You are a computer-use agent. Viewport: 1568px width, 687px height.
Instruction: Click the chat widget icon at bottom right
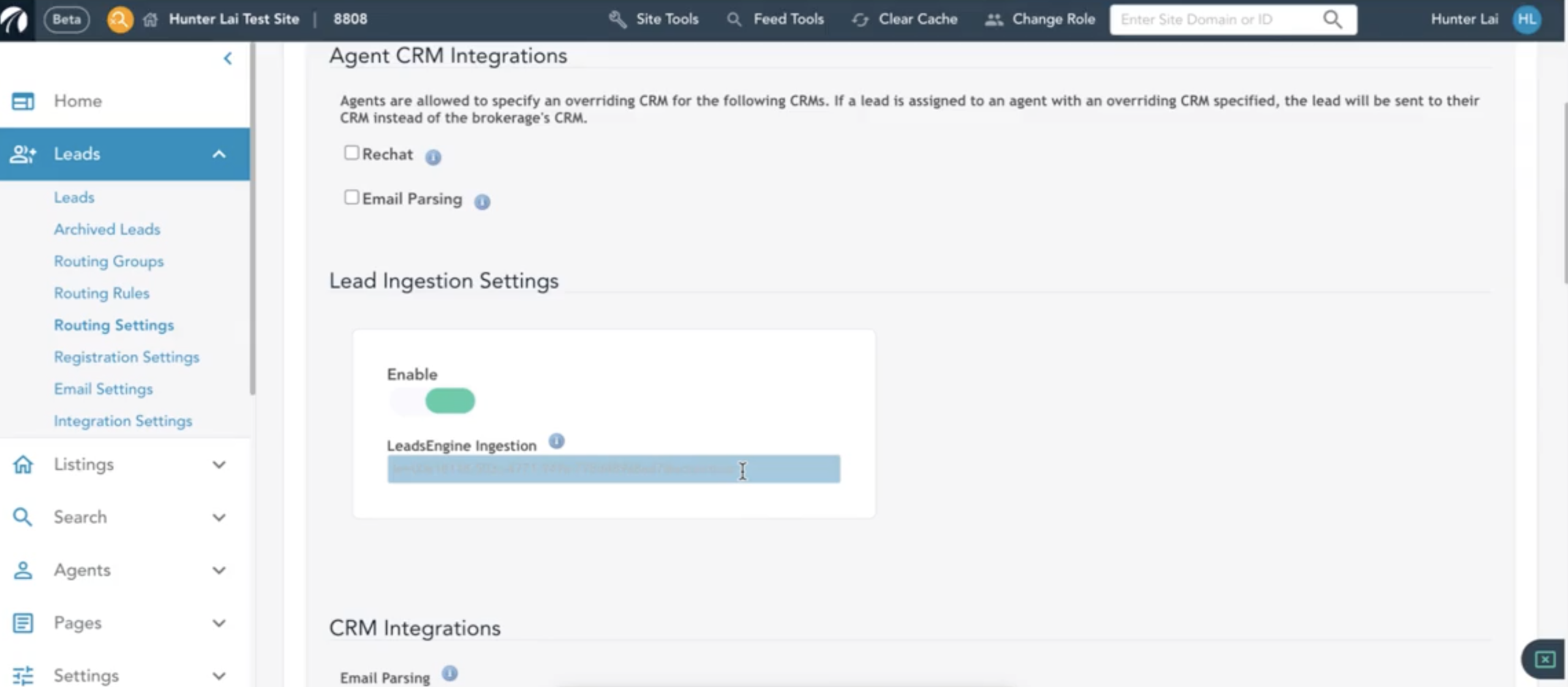(x=1544, y=659)
